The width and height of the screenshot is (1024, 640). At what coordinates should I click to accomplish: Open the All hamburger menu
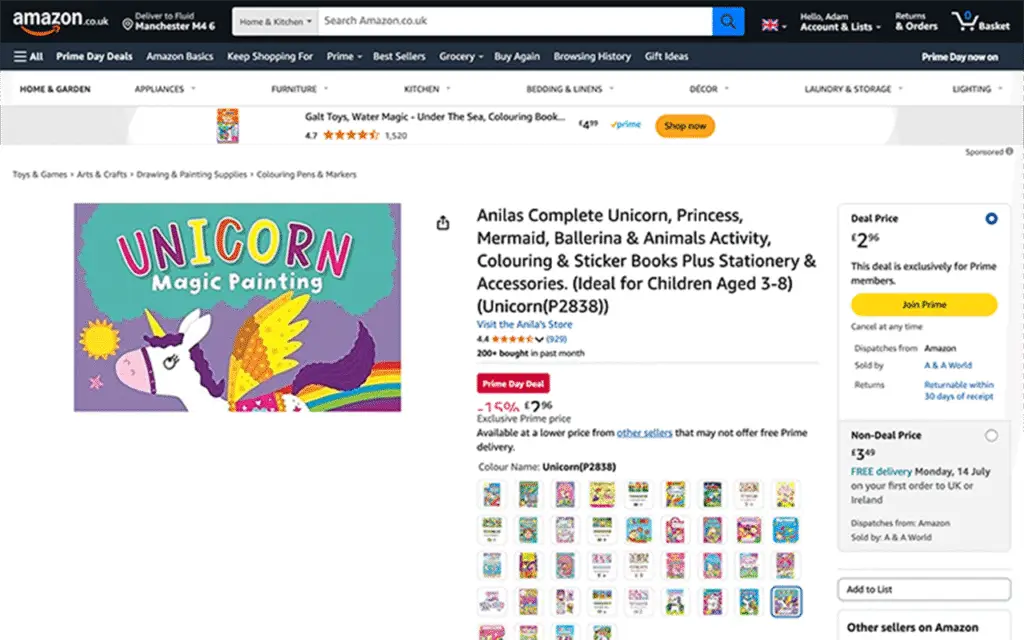[x=28, y=57]
